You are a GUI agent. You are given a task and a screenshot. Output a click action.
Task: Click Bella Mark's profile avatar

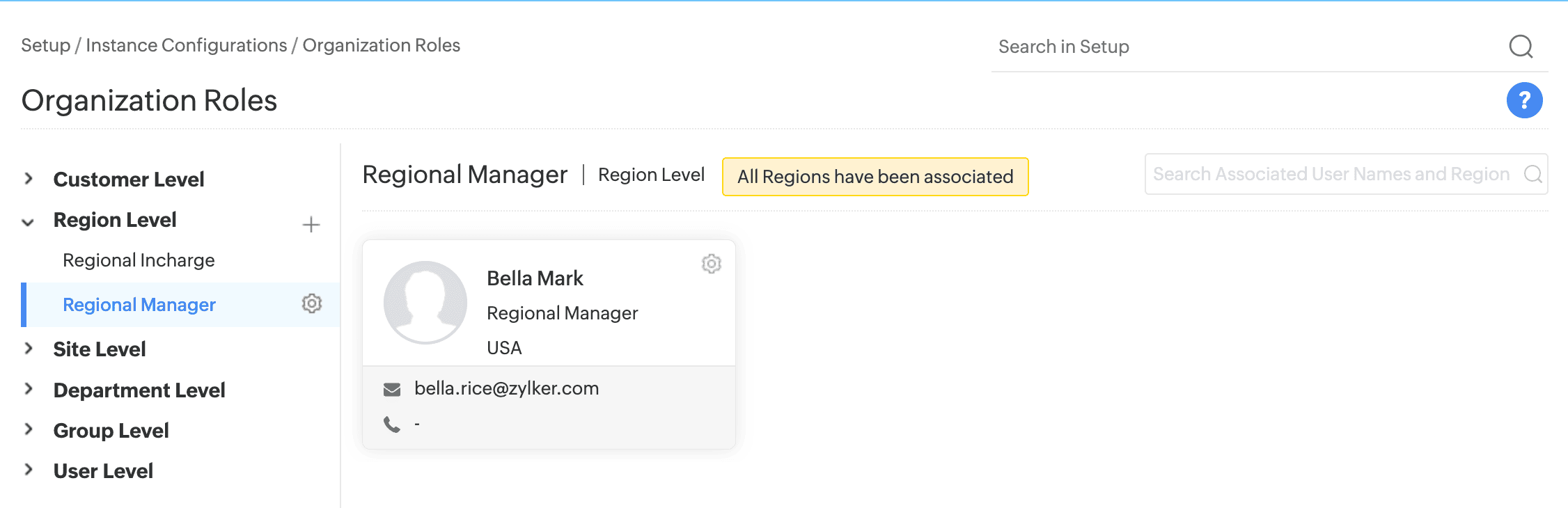(x=425, y=302)
